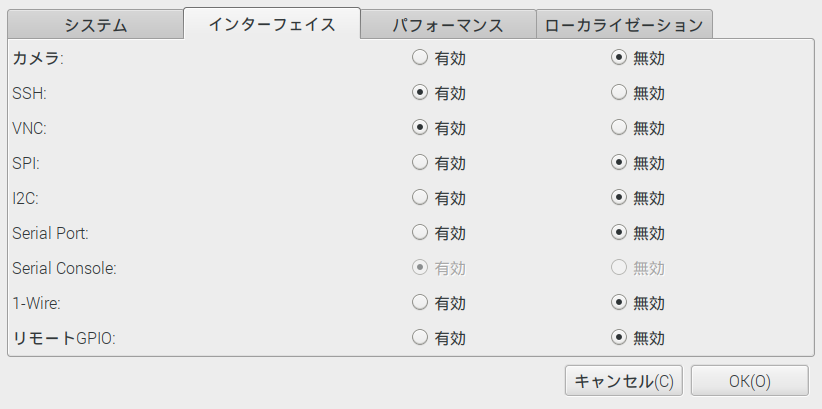Select 有効 radio for VNC
Image resolution: width=822 pixels, height=409 pixels.
coord(420,128)
